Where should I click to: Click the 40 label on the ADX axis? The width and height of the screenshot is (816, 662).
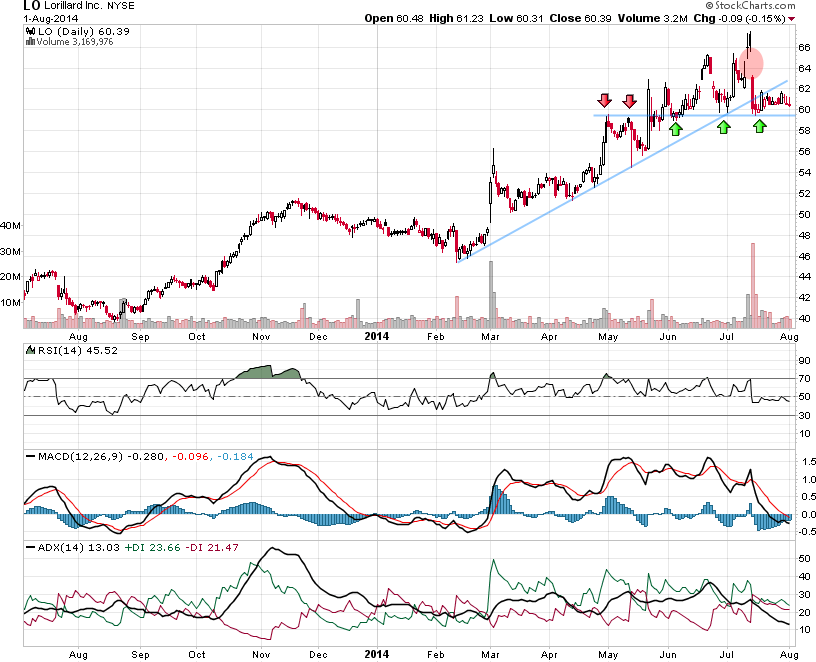coord(804,577)
